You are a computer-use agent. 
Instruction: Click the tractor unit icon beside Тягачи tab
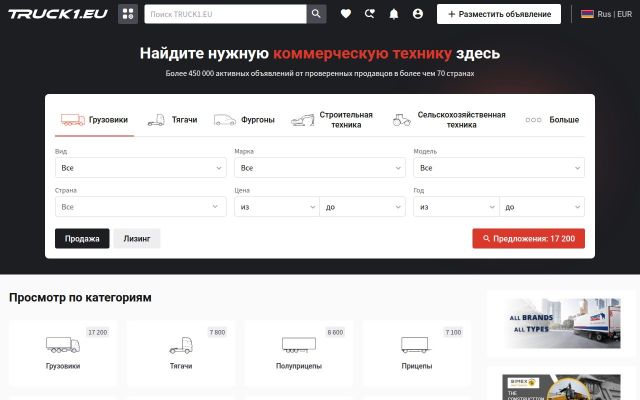156,120
